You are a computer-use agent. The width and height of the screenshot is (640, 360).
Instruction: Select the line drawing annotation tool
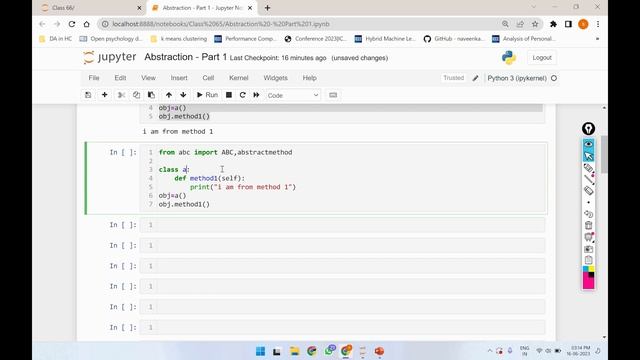click(x=588, y=179)
